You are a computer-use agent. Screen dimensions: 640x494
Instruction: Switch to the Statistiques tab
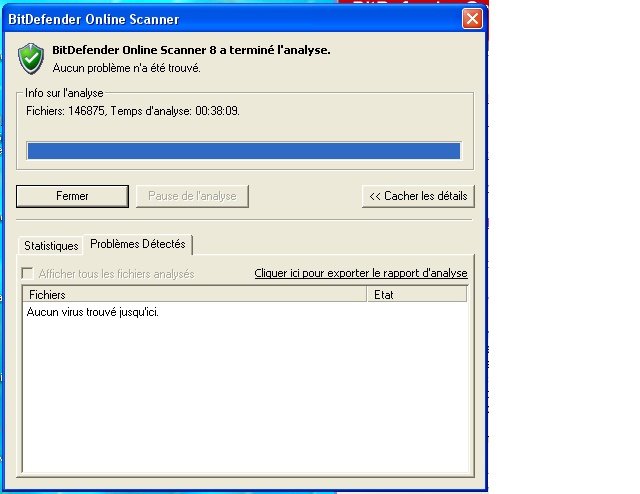pos(51,246)
